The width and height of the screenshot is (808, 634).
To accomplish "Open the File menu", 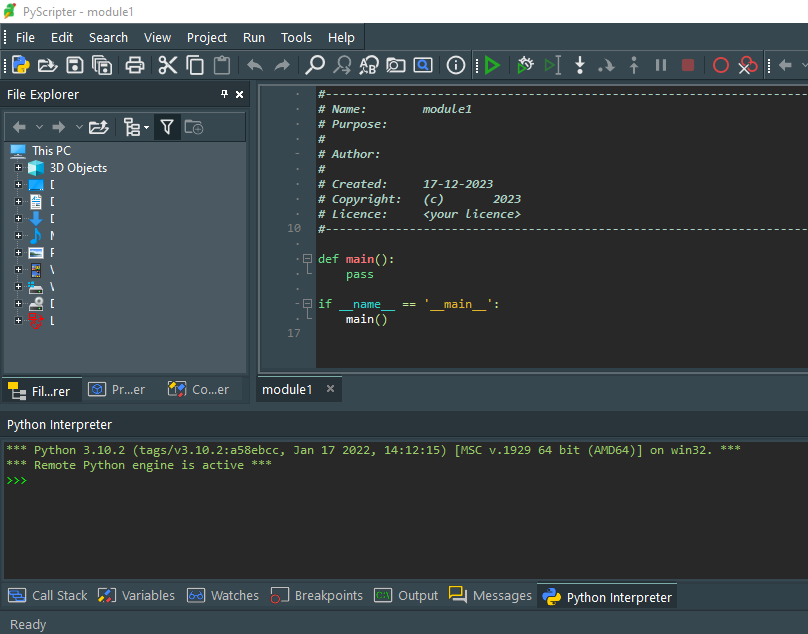I will (25, 38).
